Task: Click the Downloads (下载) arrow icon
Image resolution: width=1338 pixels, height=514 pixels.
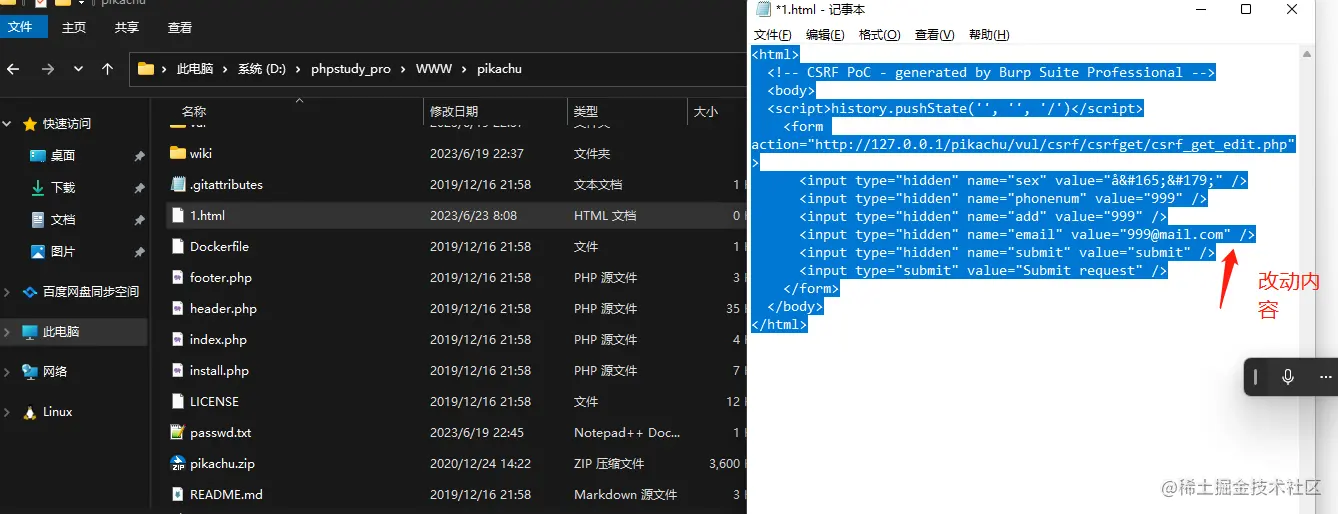Action: [38, 187]
